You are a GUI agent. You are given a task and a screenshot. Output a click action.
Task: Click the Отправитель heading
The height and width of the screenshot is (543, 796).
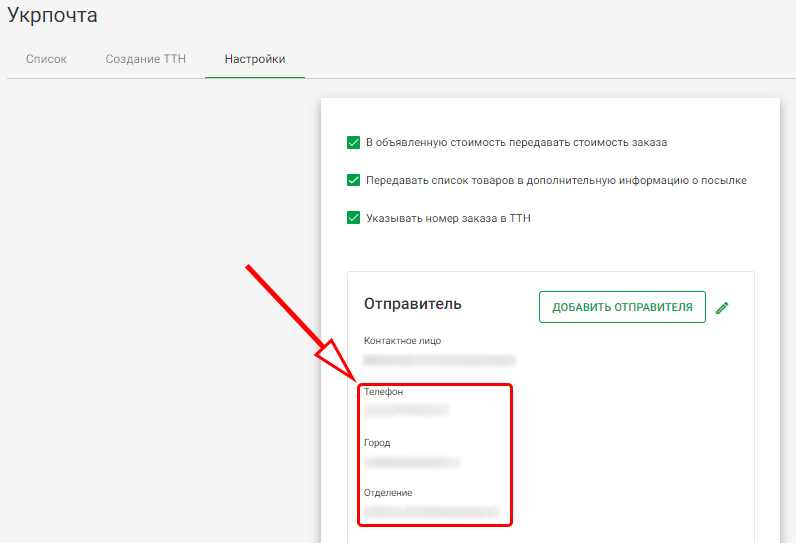coord(413,304)
